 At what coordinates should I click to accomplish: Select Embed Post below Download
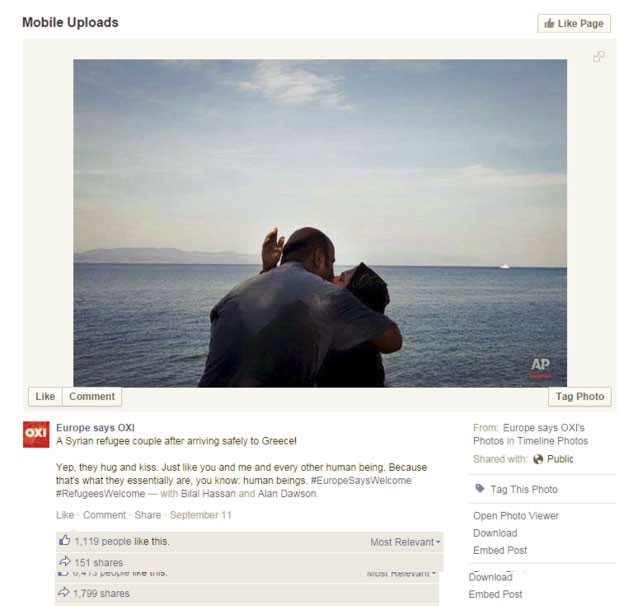click(x=500, y=550)
